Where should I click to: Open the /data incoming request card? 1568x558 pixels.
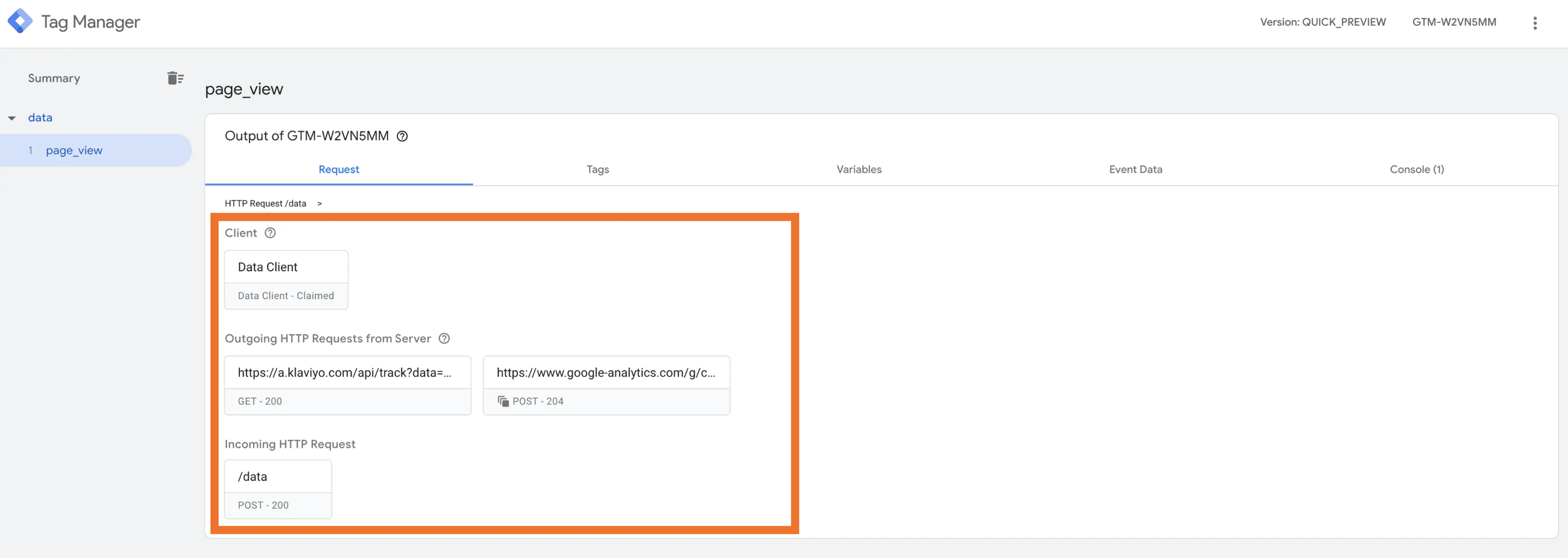pyautogui.click(x=278, y=489)
